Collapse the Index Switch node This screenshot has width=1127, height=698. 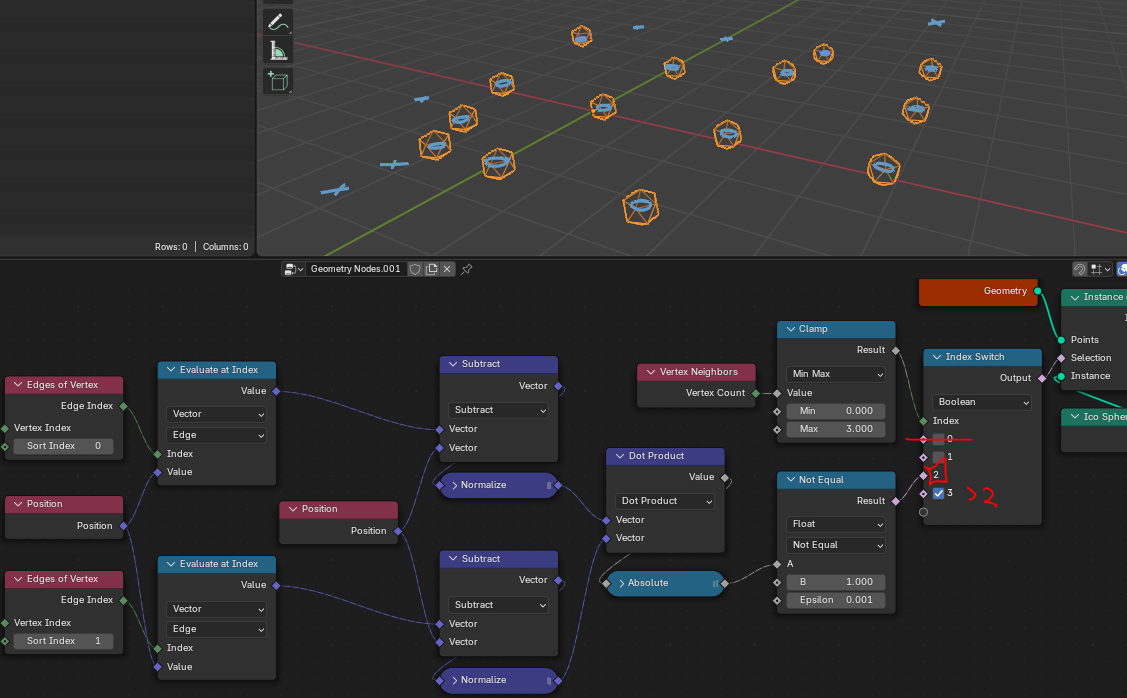pos(937,357)
